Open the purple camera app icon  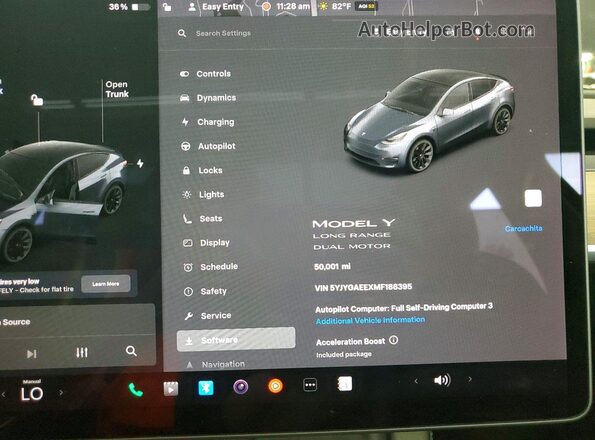pyautogui.click(x=241, y=387)
